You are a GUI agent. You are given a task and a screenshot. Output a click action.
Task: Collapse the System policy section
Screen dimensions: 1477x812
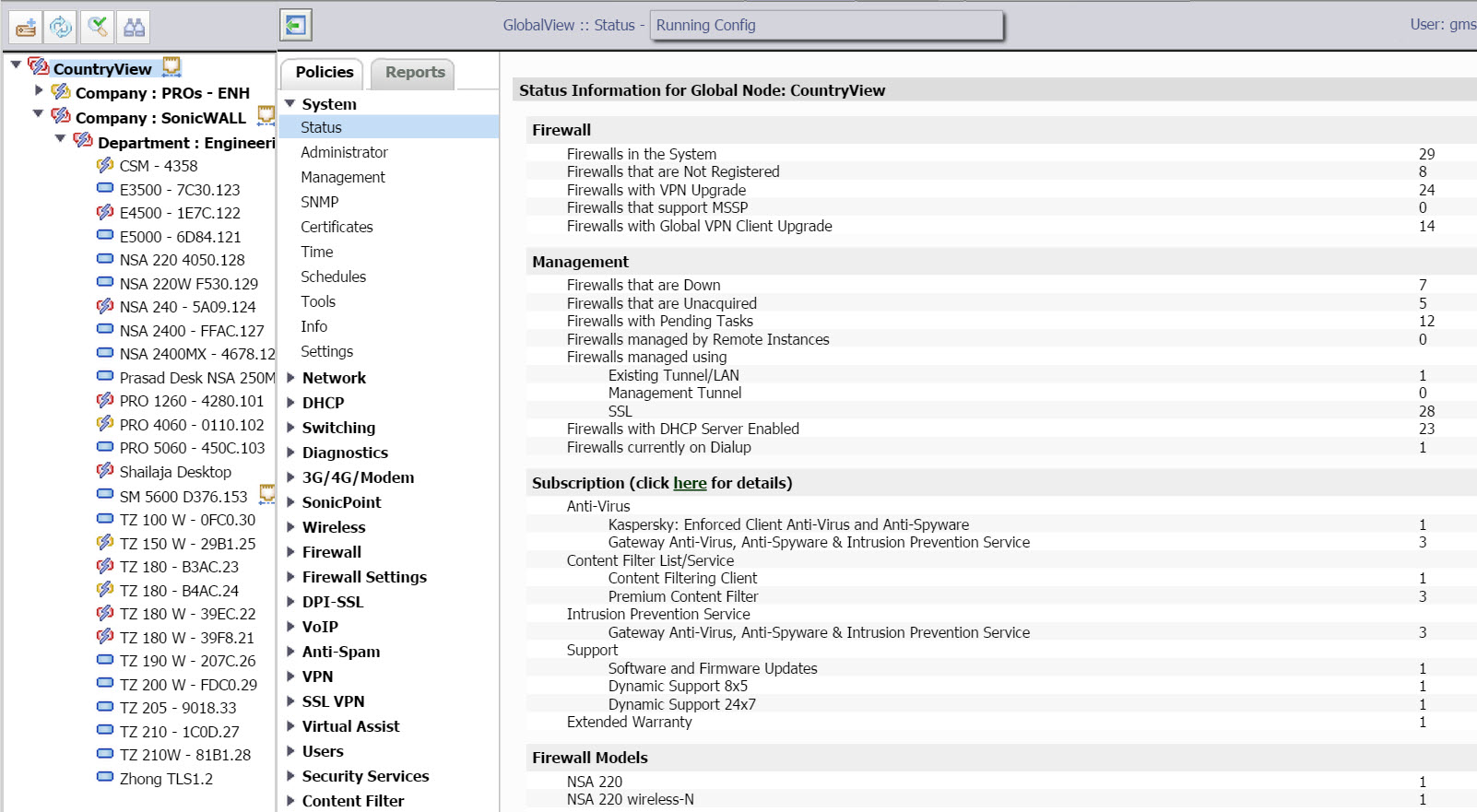[x=289, y=103]
